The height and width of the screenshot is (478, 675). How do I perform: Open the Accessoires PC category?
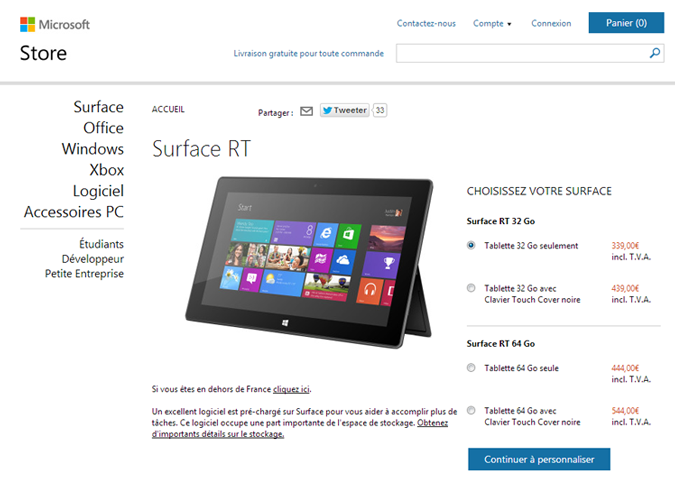[74, 212]
